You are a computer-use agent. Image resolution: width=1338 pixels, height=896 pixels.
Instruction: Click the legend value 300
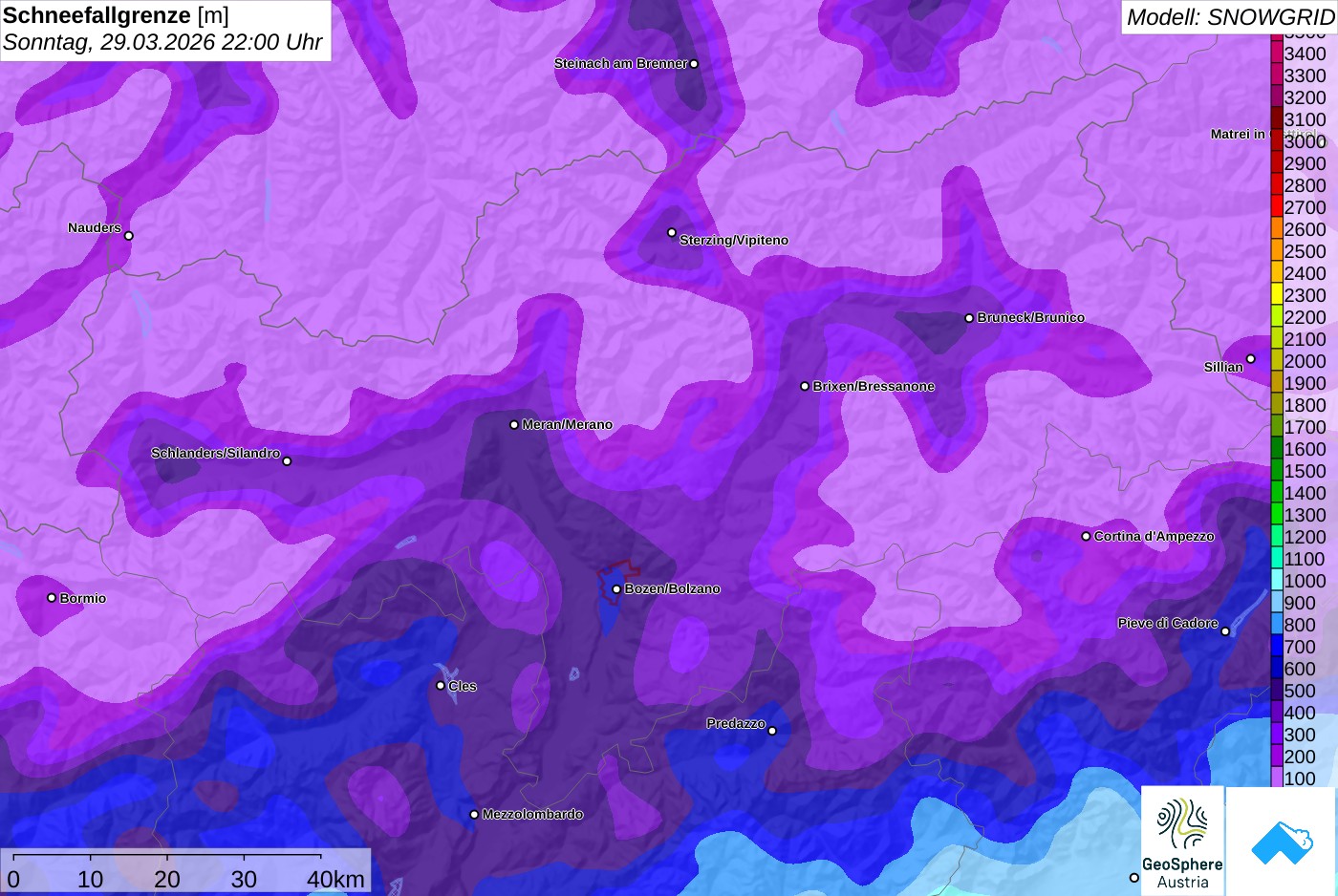point(1300,735)
